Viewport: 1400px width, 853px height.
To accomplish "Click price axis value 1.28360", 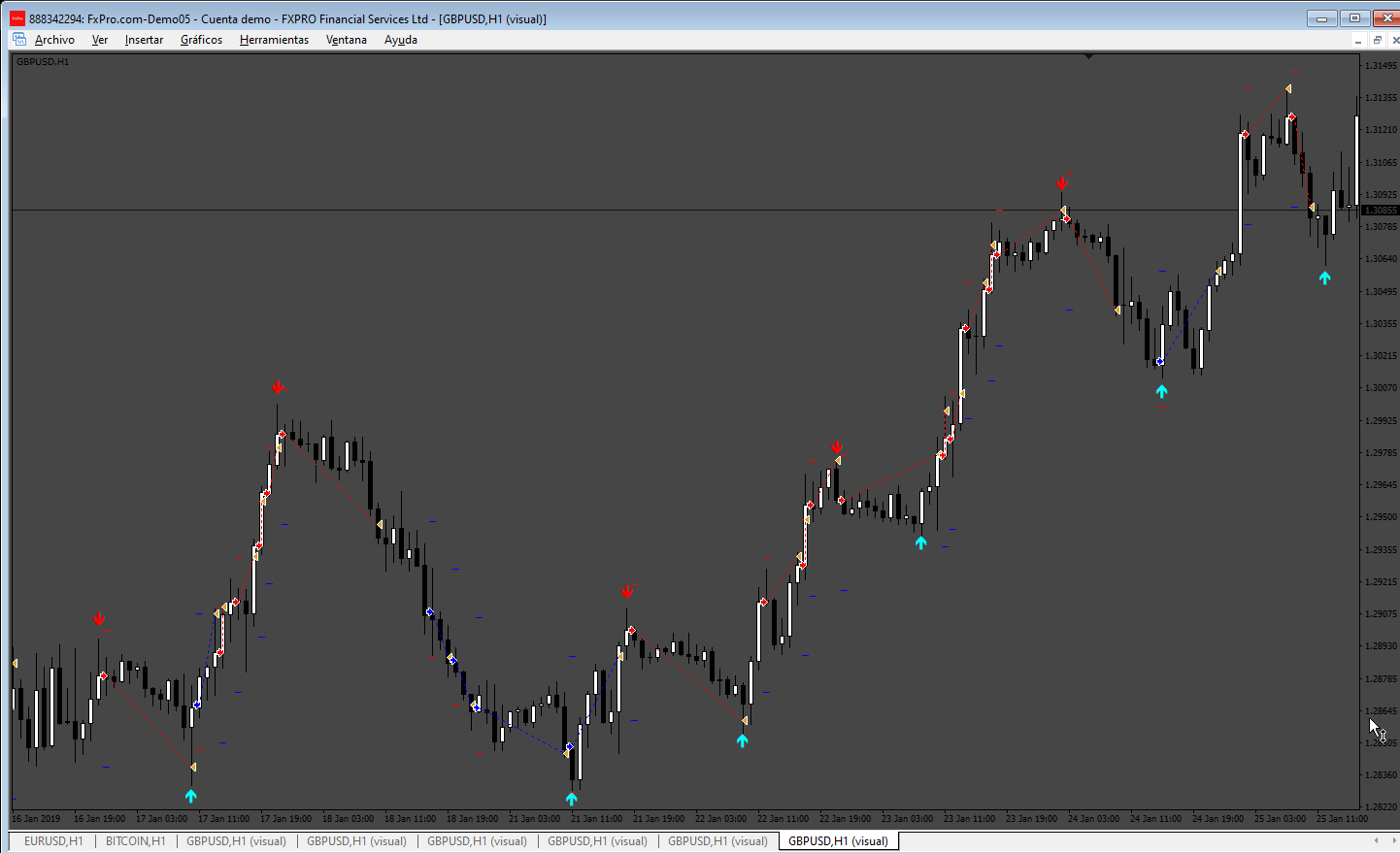I will tap(1381, 775).
